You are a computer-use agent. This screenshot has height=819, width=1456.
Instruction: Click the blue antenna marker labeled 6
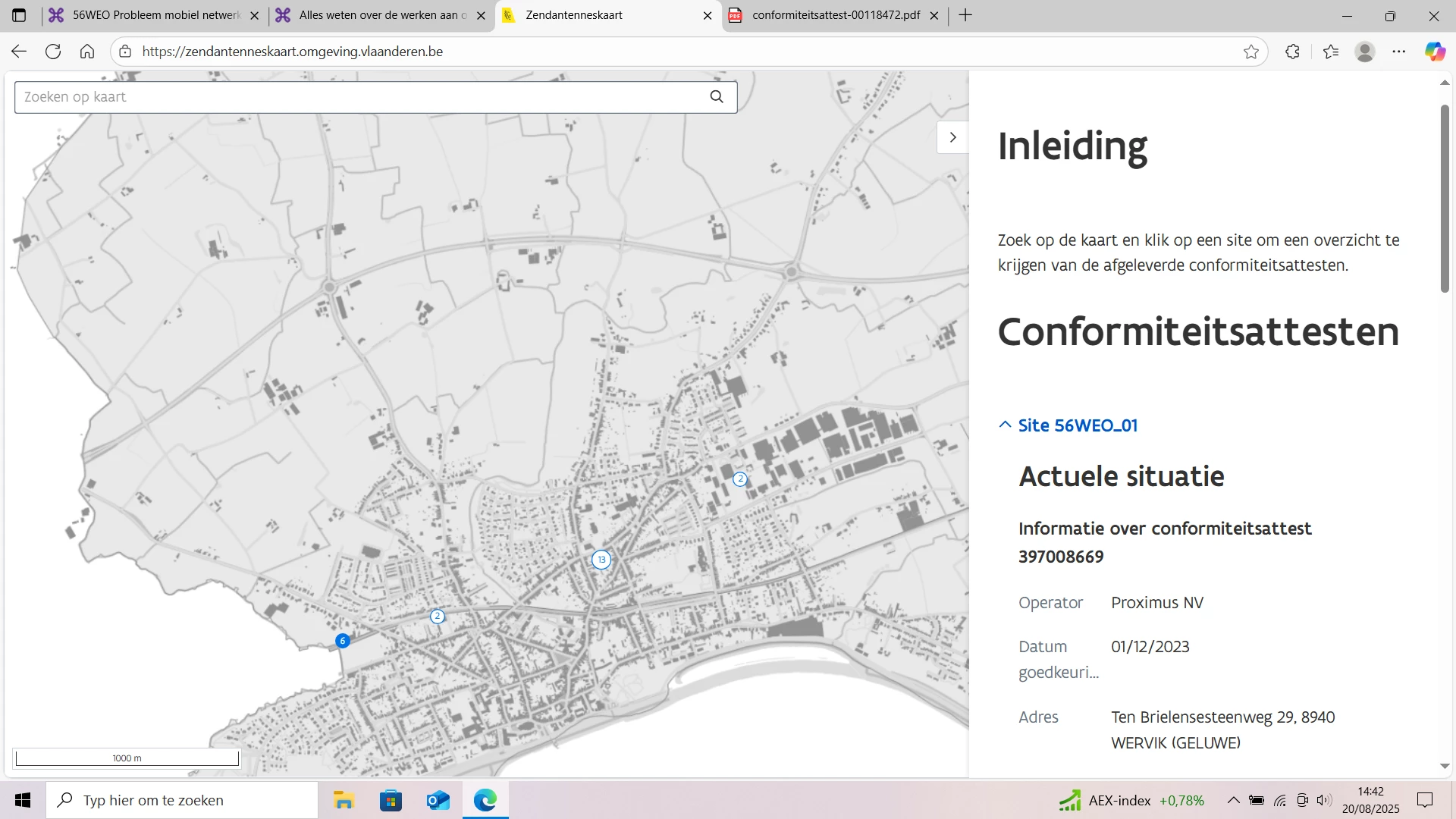coord(343,641)
